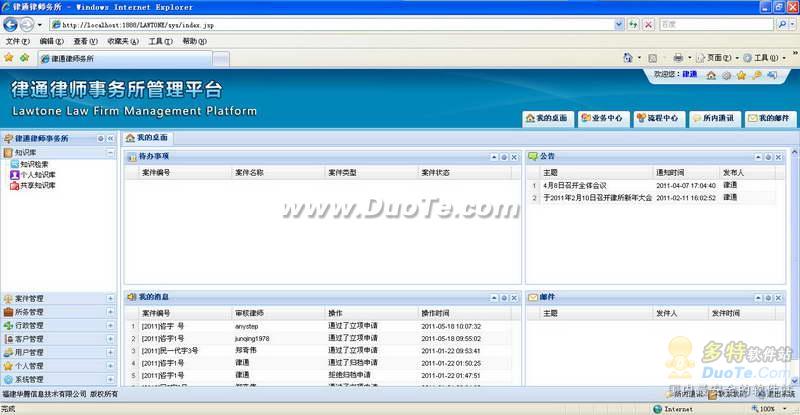Open the IE Favorites star icon
The height and width of the screenshot is (415, 800).
point(9,58)
